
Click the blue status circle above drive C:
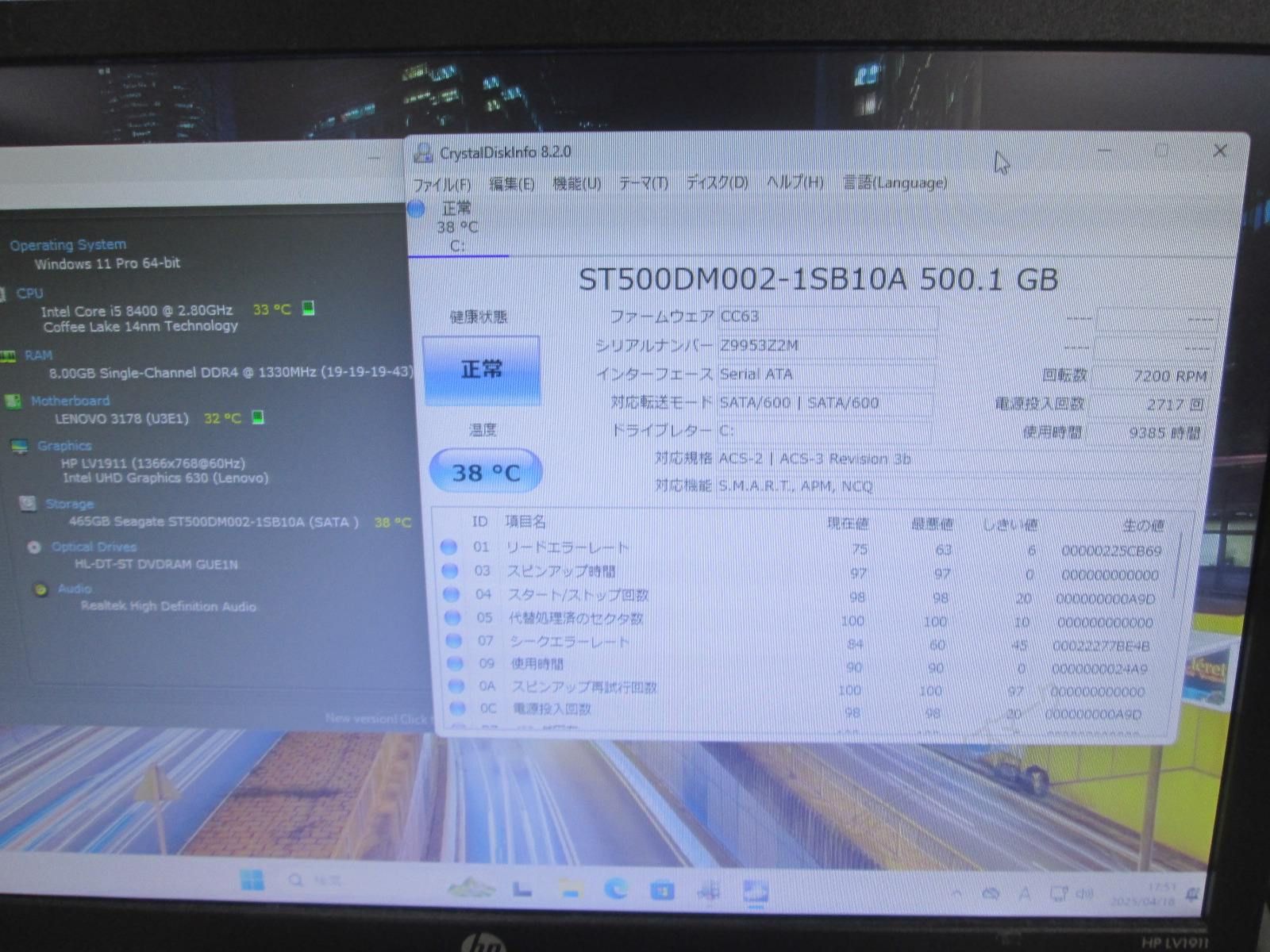pos(416,209)
